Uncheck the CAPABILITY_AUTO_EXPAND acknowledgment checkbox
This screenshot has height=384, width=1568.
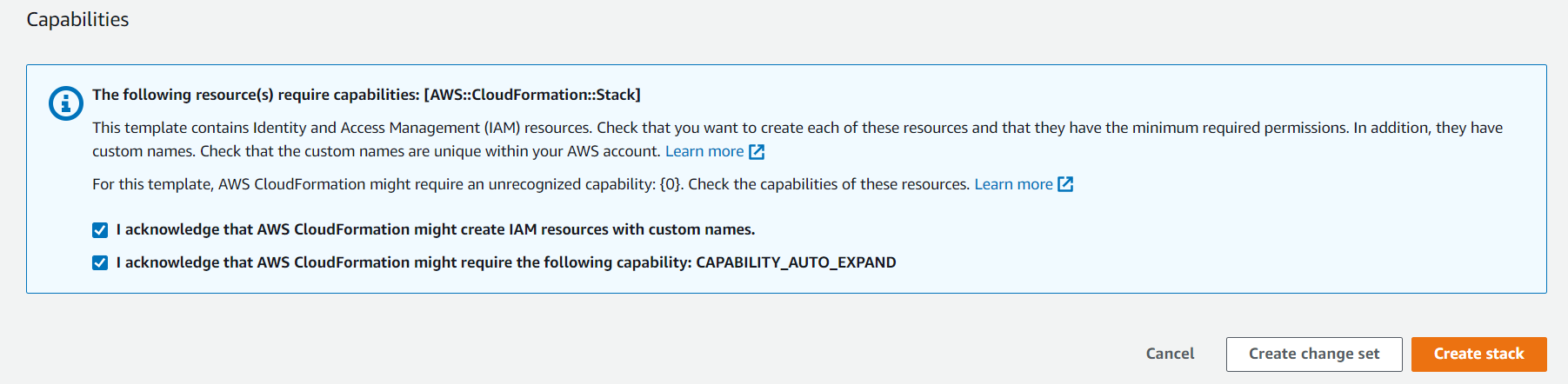point(100,263)
